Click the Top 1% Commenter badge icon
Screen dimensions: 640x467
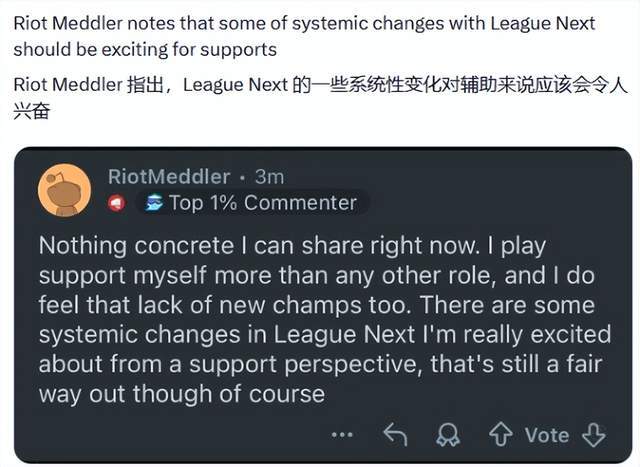[154, 204]
